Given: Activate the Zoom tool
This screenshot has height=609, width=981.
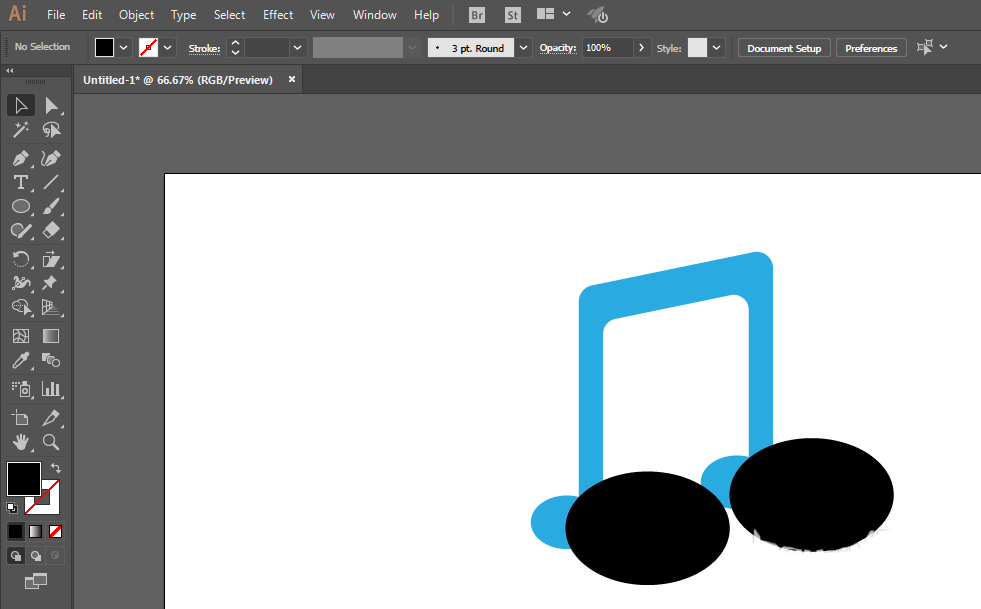Looking at the screenshot, I should [51, 442].
